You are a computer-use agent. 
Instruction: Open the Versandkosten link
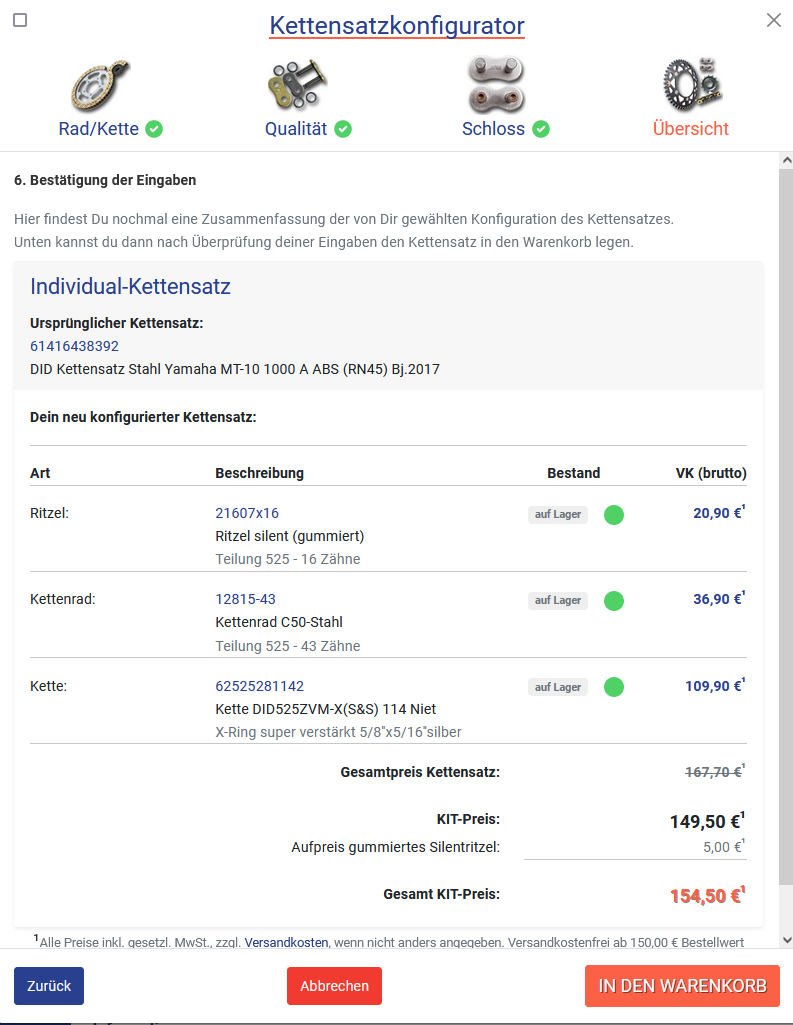coord(286,942)
